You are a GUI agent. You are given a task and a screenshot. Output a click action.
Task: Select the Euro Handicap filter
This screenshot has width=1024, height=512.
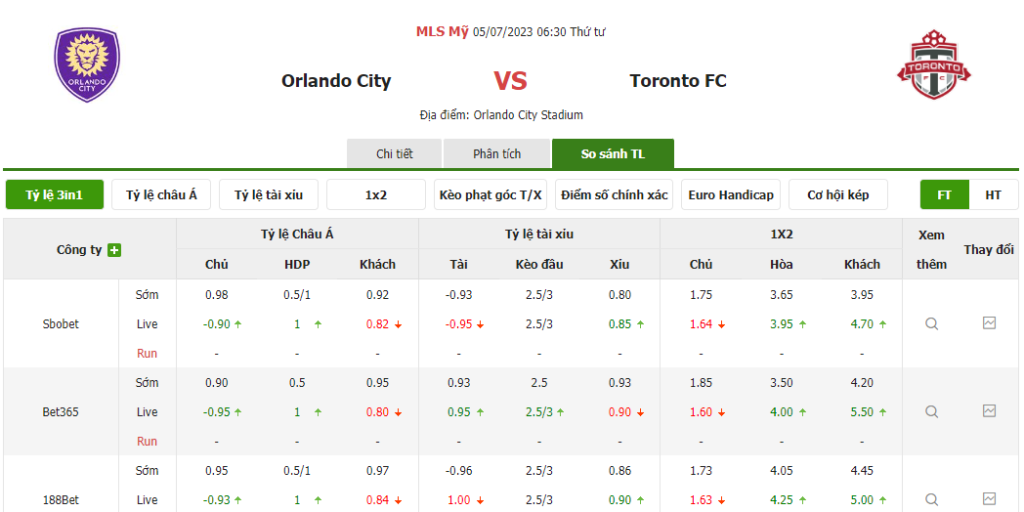pyautogui.click(x=731, y=195)
